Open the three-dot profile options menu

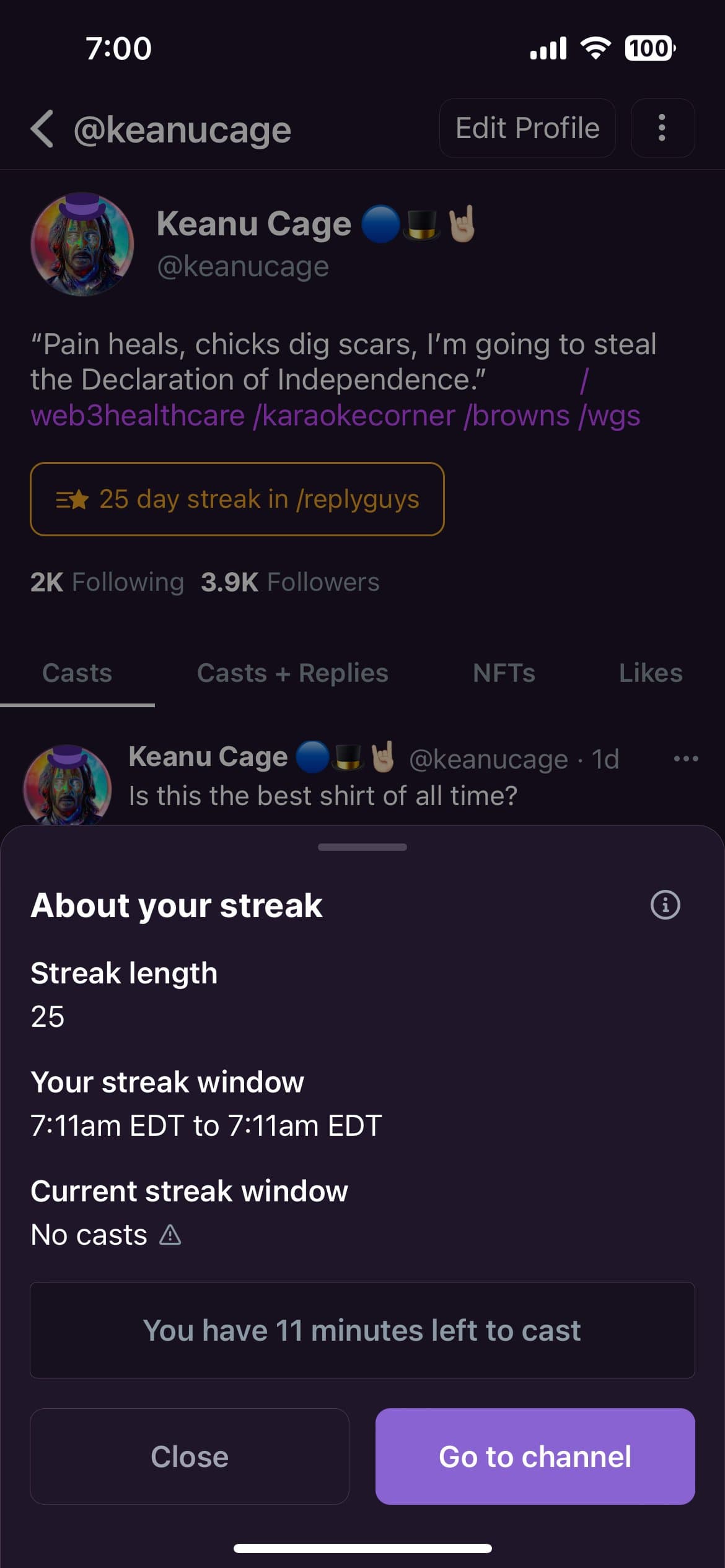[662, 128]
